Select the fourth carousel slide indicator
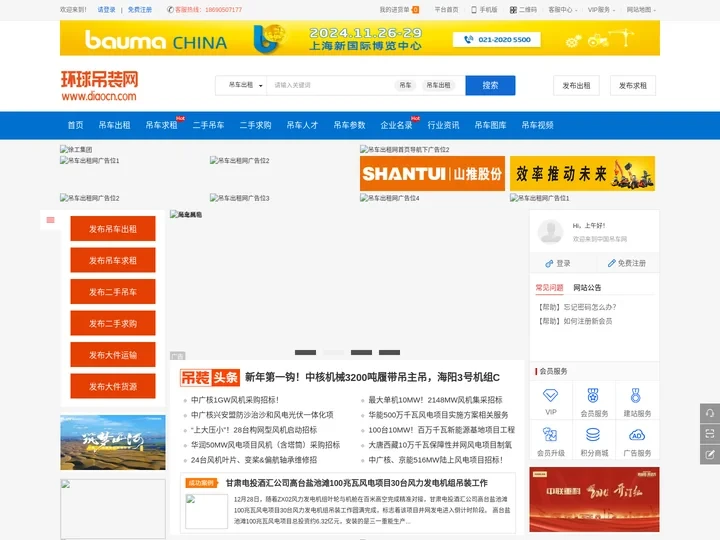The width and height of the screenshot is (720, 540). [389, 352]
